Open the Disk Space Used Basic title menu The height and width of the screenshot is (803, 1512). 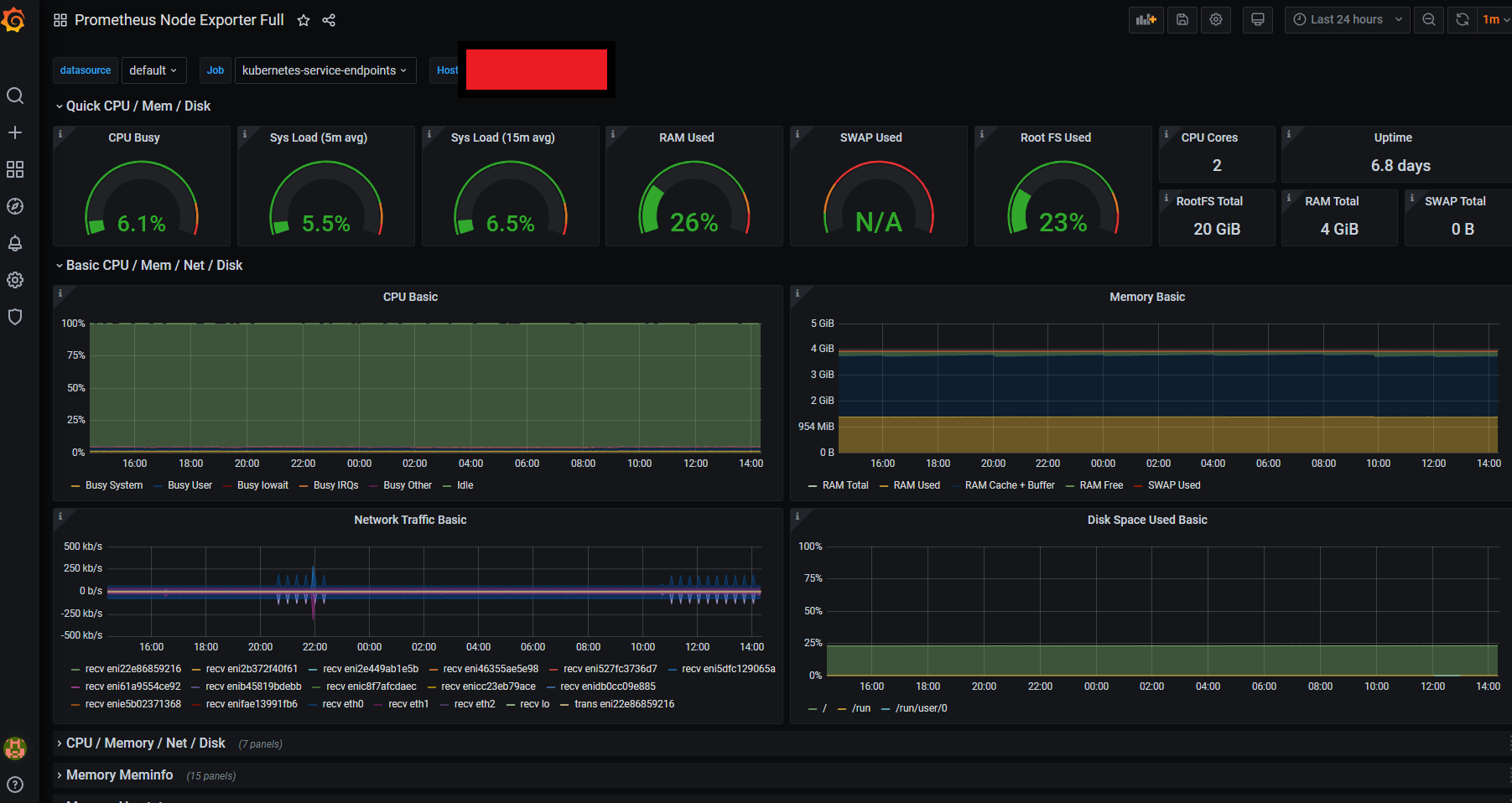point(1147,520)
